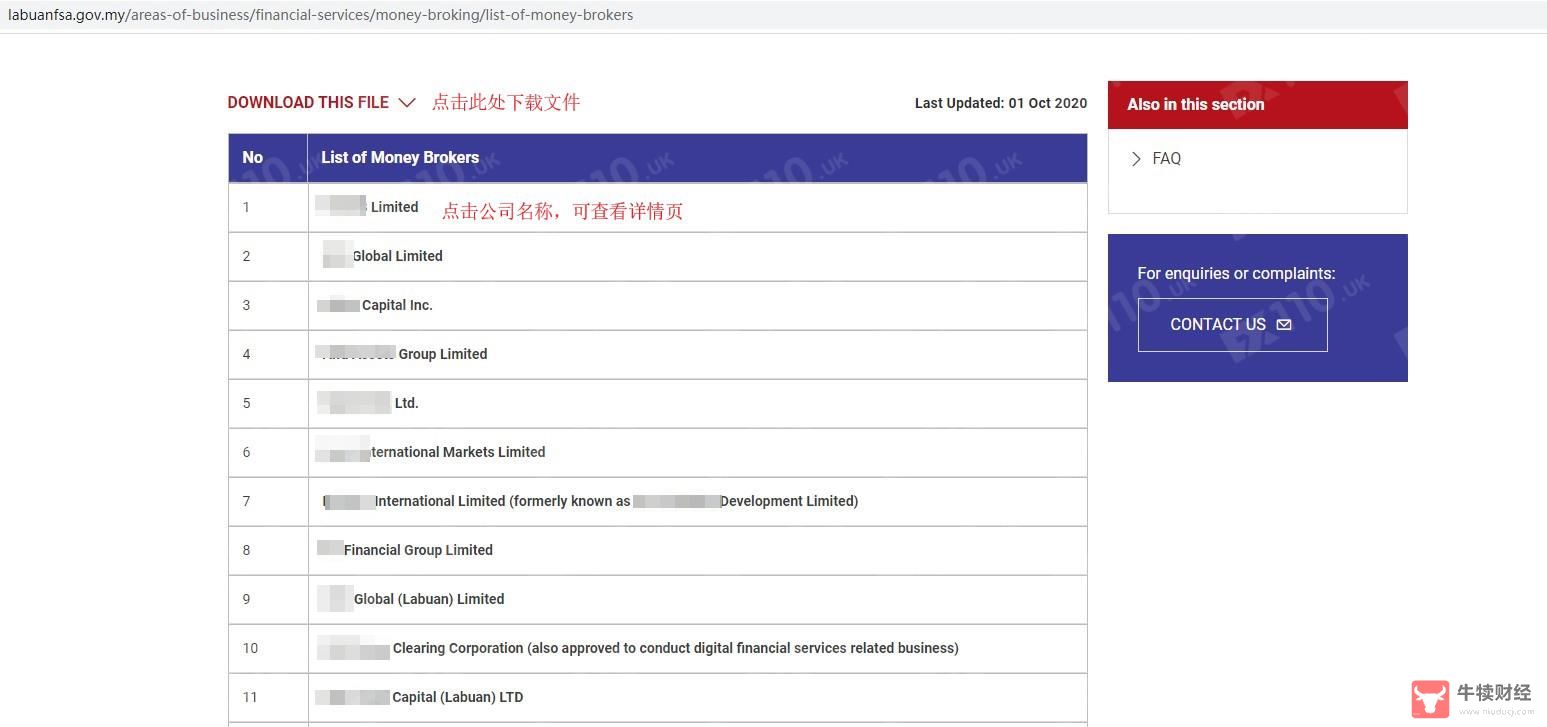
Task: Click the 'Last Updated: 01 Oct 2020' text
Action: coord(1001,103)
